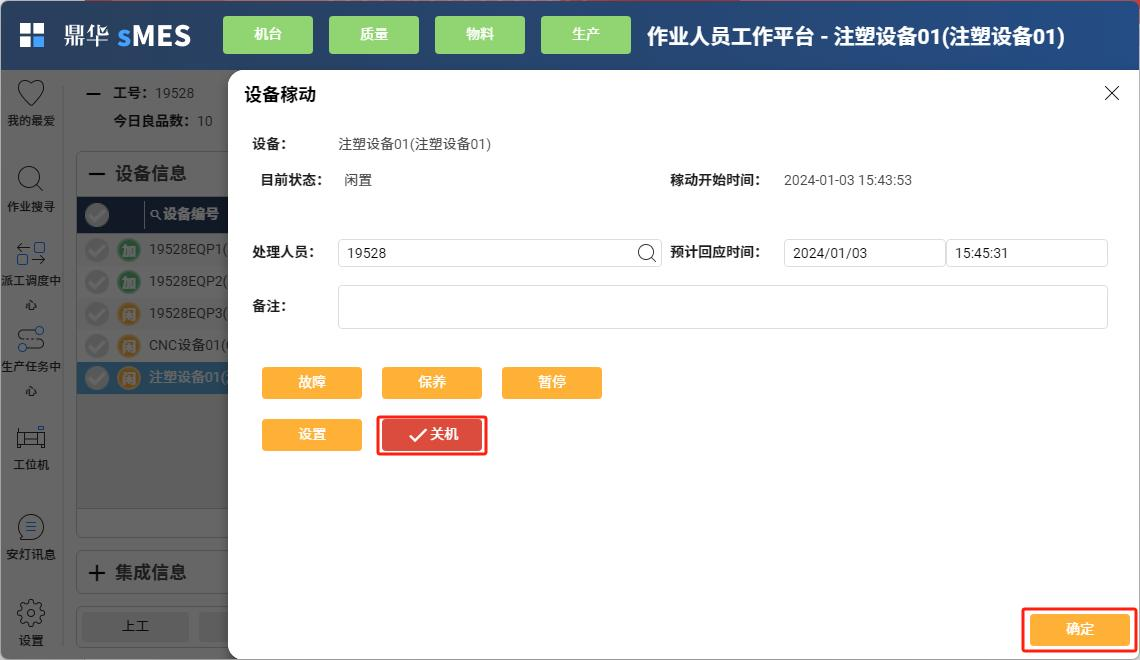Open the 物料 top menu
This screenshot has width=1140, height=660.
[480, 35]
